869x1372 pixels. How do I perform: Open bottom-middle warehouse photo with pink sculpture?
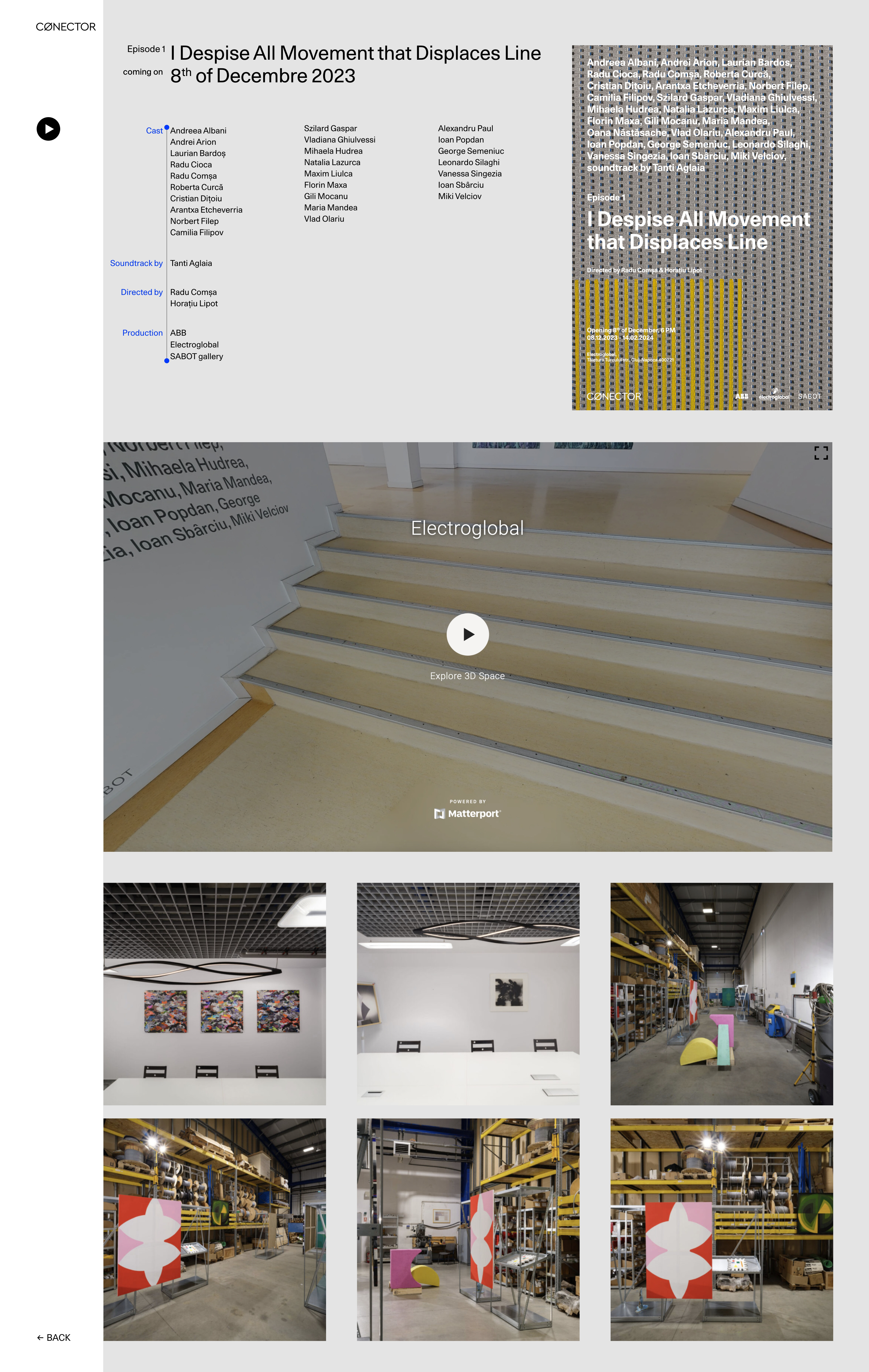click(468, 1229)
